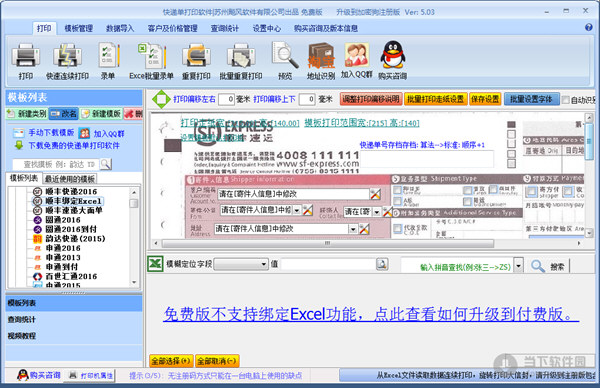Click the 批量设置字体 button
Image resolution: width=600 pixels, height=388 pixels.
click(531, 99)
